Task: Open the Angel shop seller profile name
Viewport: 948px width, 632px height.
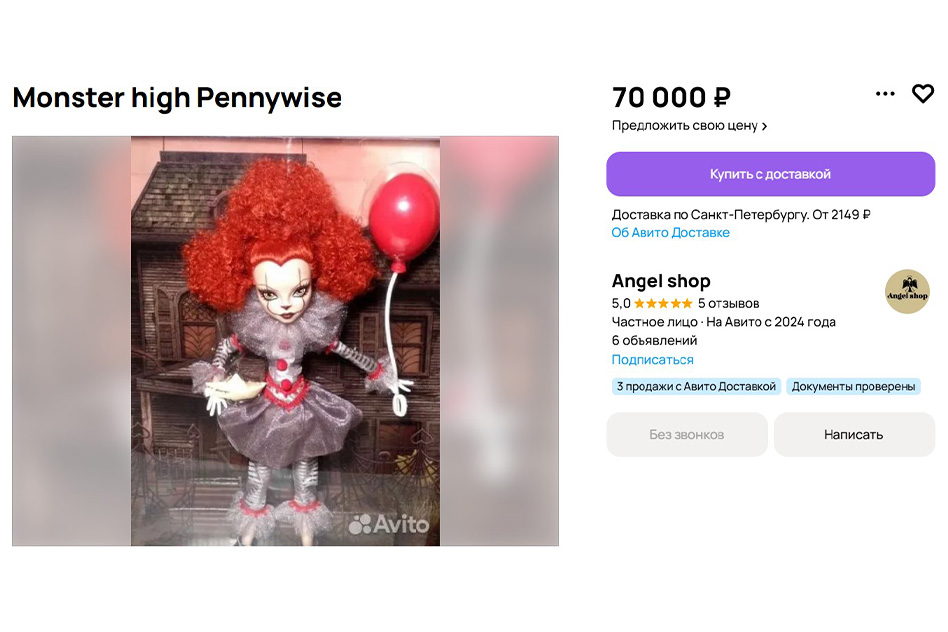Action: pos(661,281)
